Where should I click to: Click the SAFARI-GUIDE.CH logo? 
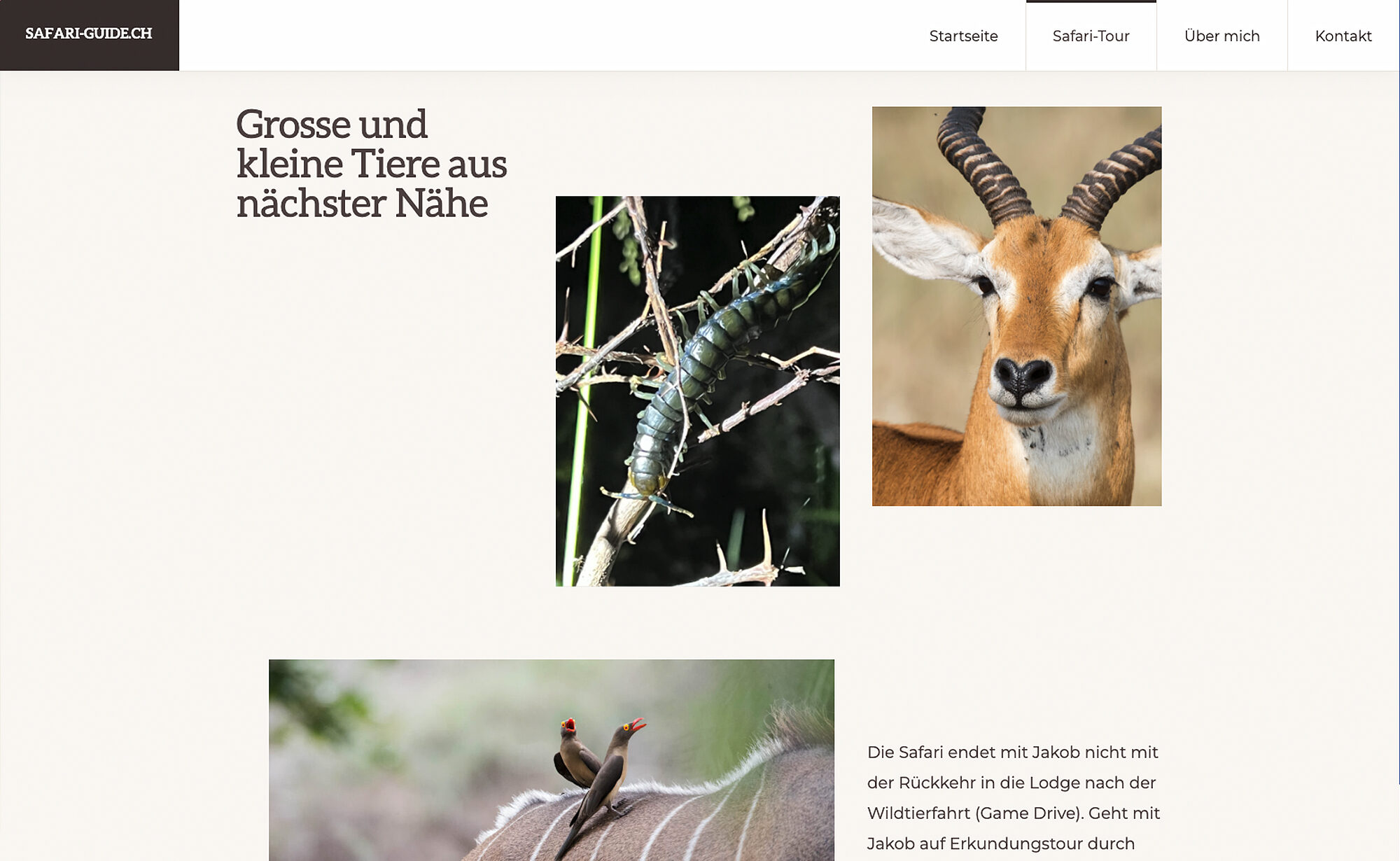tap(89, 35)
